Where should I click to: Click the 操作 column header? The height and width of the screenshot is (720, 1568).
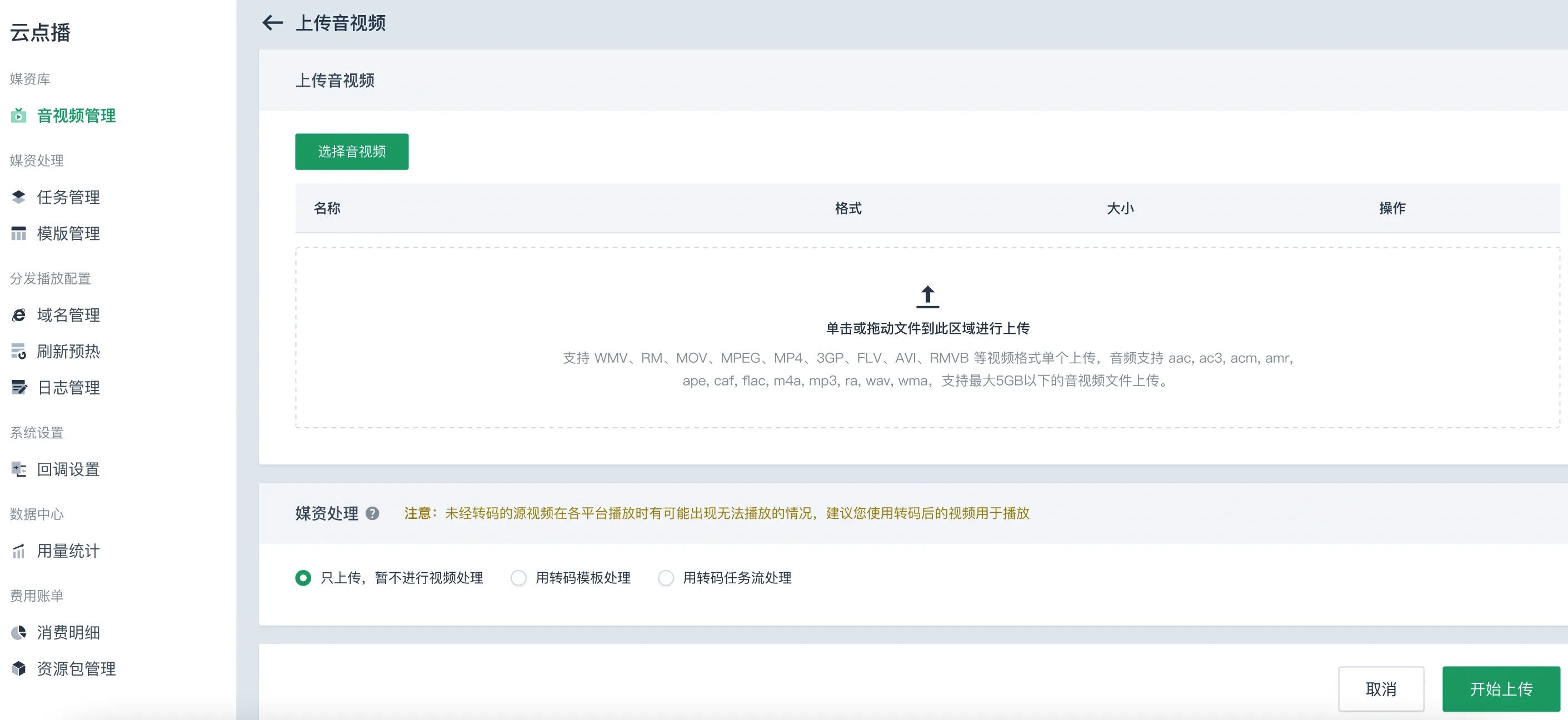(x=1392, y=208)
